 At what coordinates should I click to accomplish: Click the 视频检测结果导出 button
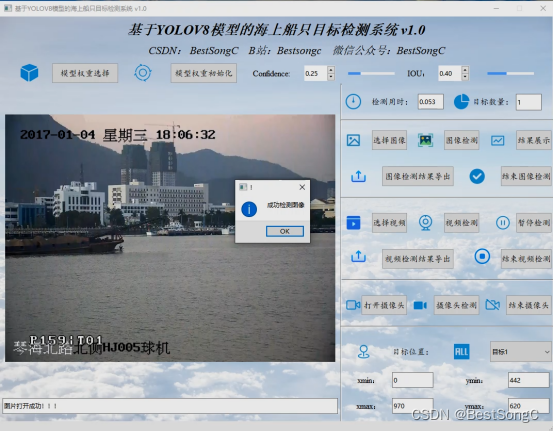click(418, 259)
